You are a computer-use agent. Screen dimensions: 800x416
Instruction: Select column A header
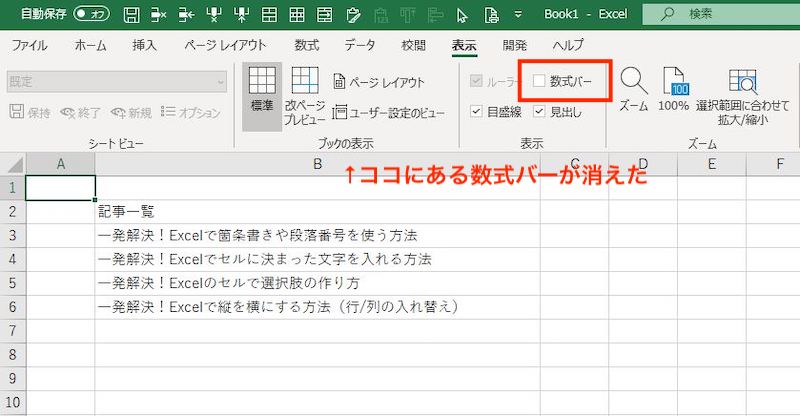(x=61, y=164)
